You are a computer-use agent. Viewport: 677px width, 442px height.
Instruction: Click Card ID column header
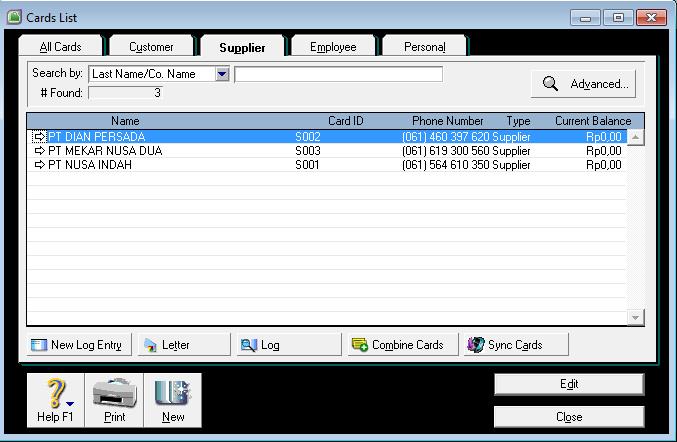[x=346, y=121]
